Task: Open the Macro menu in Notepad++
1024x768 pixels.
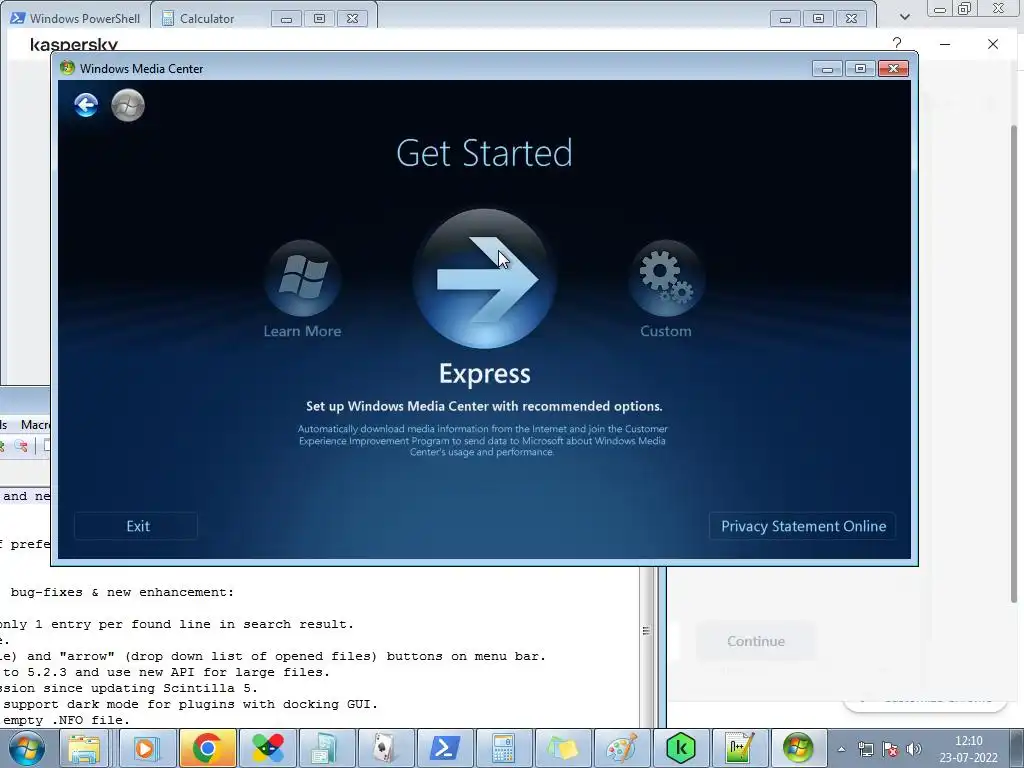Action: (35, 424)
